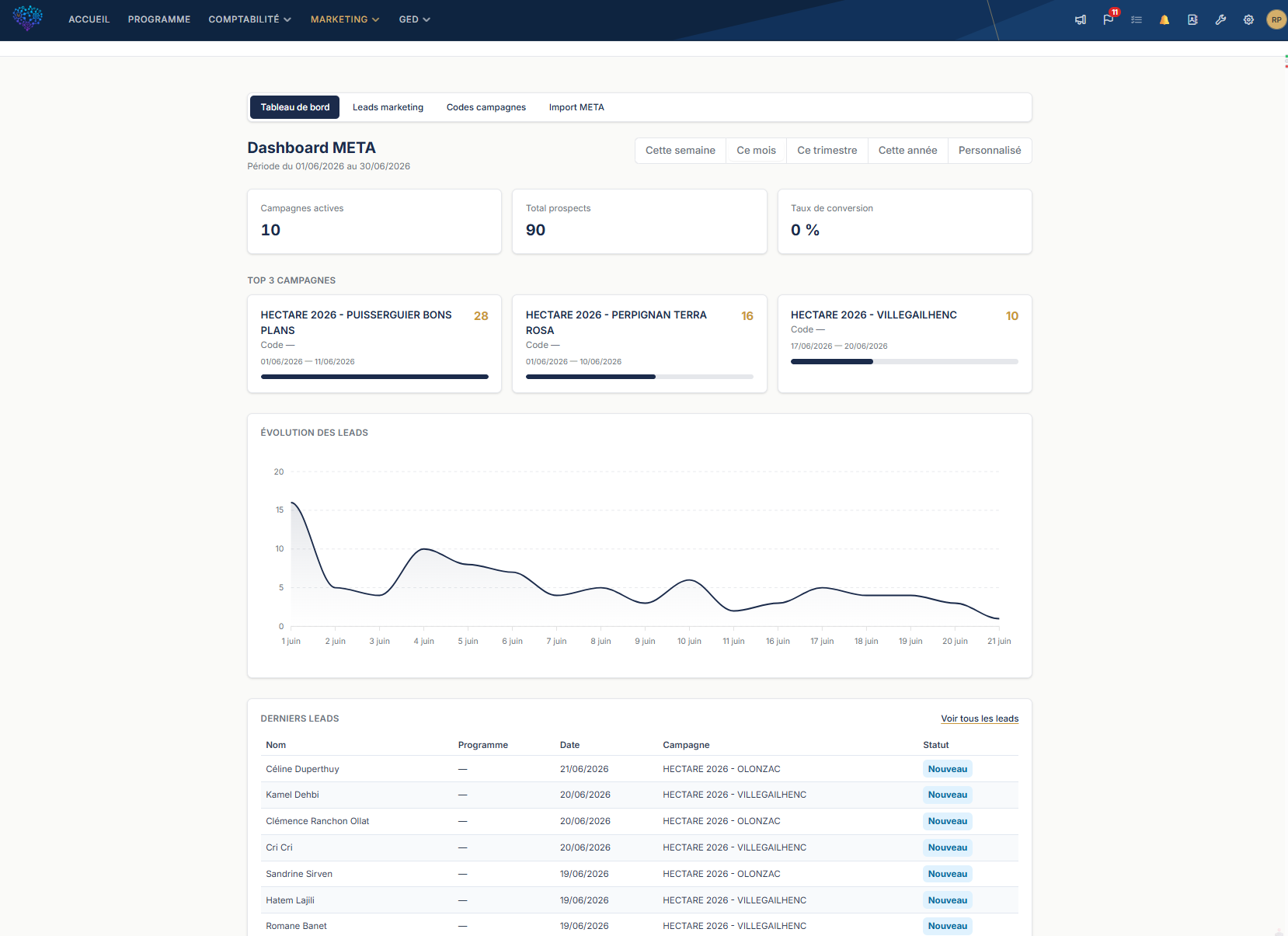Open the checklist tasks icon

click(x=1137, y=20)
